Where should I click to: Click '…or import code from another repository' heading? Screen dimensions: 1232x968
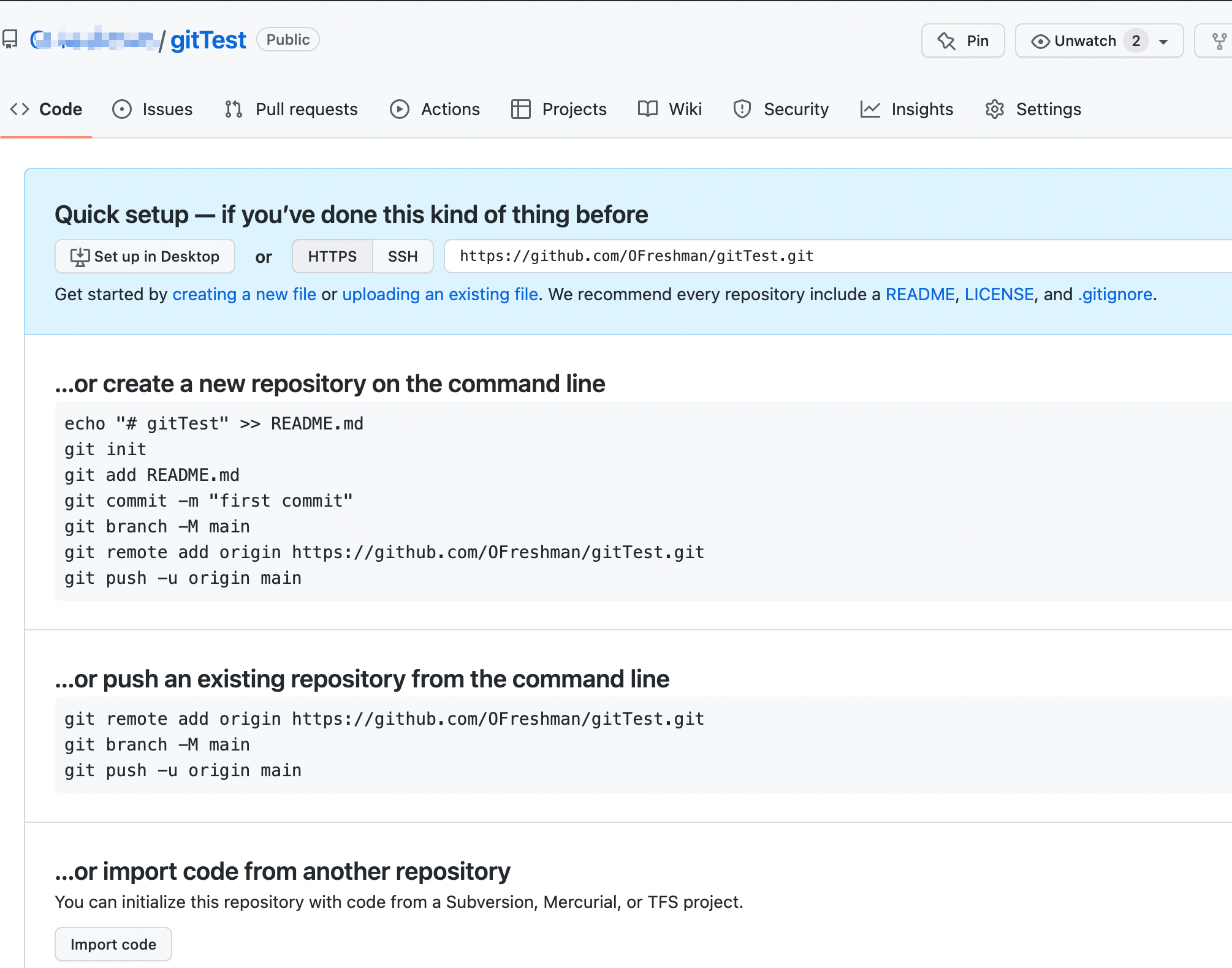(x=283, y=872)
